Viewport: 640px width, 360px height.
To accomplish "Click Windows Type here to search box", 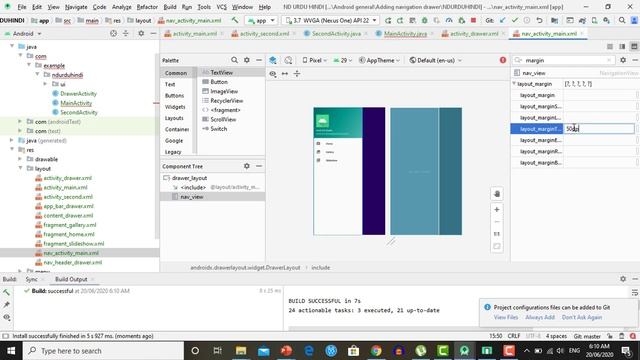I will pos(103,351).
